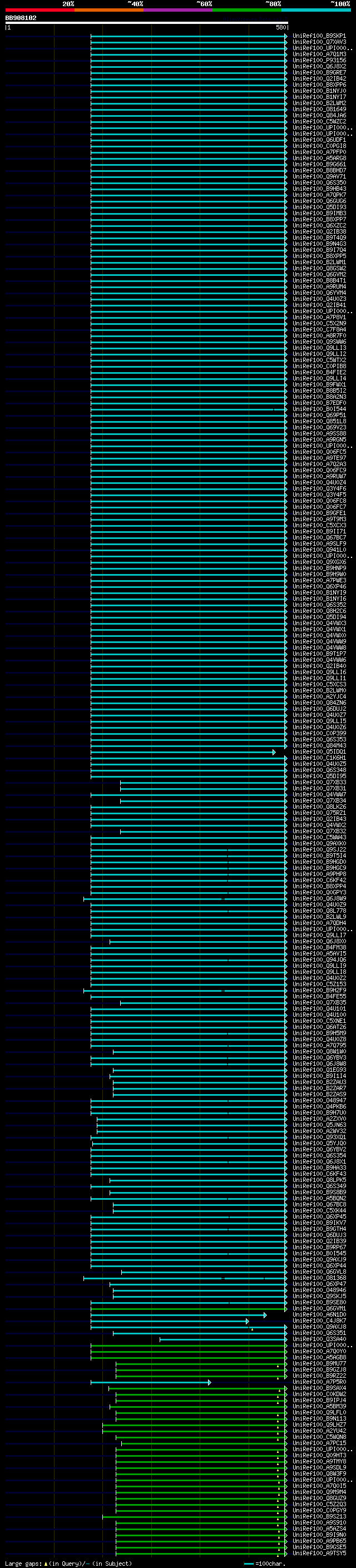Click label UniRef100_B9G661

[x=319, y=164]
